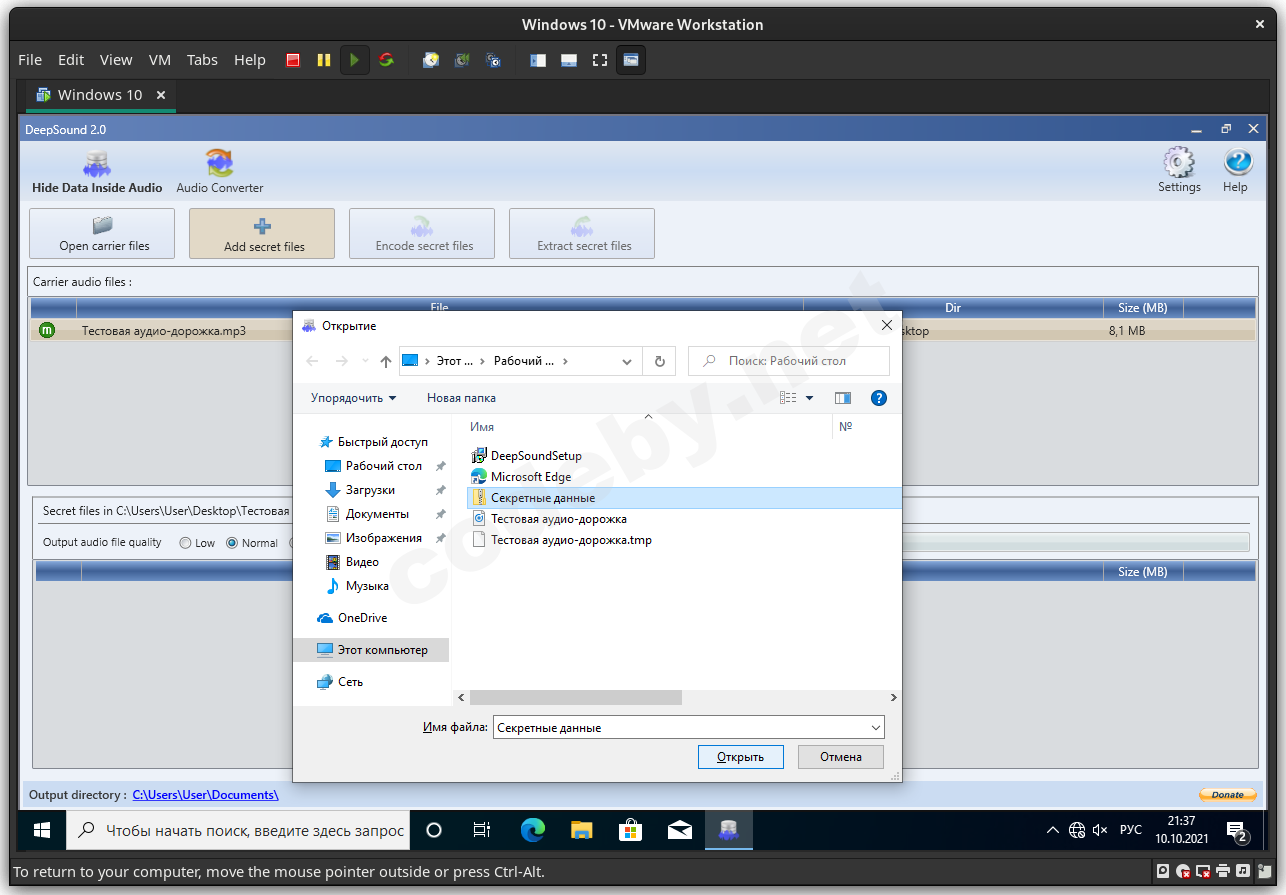Open DeepSound Settings gear icon
This screenshot has width=1286, height=895.
1179,163
